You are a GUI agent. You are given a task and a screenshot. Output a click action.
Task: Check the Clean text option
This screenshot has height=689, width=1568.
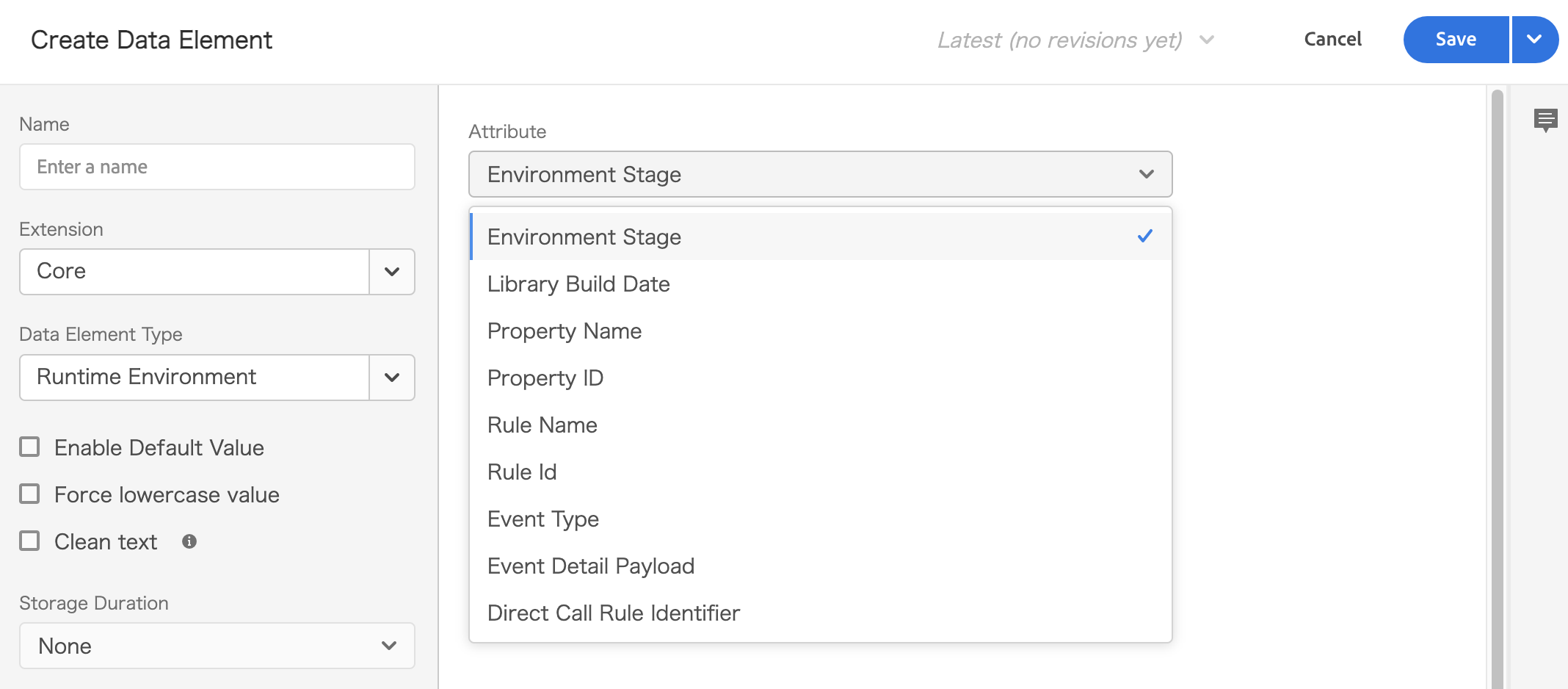29,541
